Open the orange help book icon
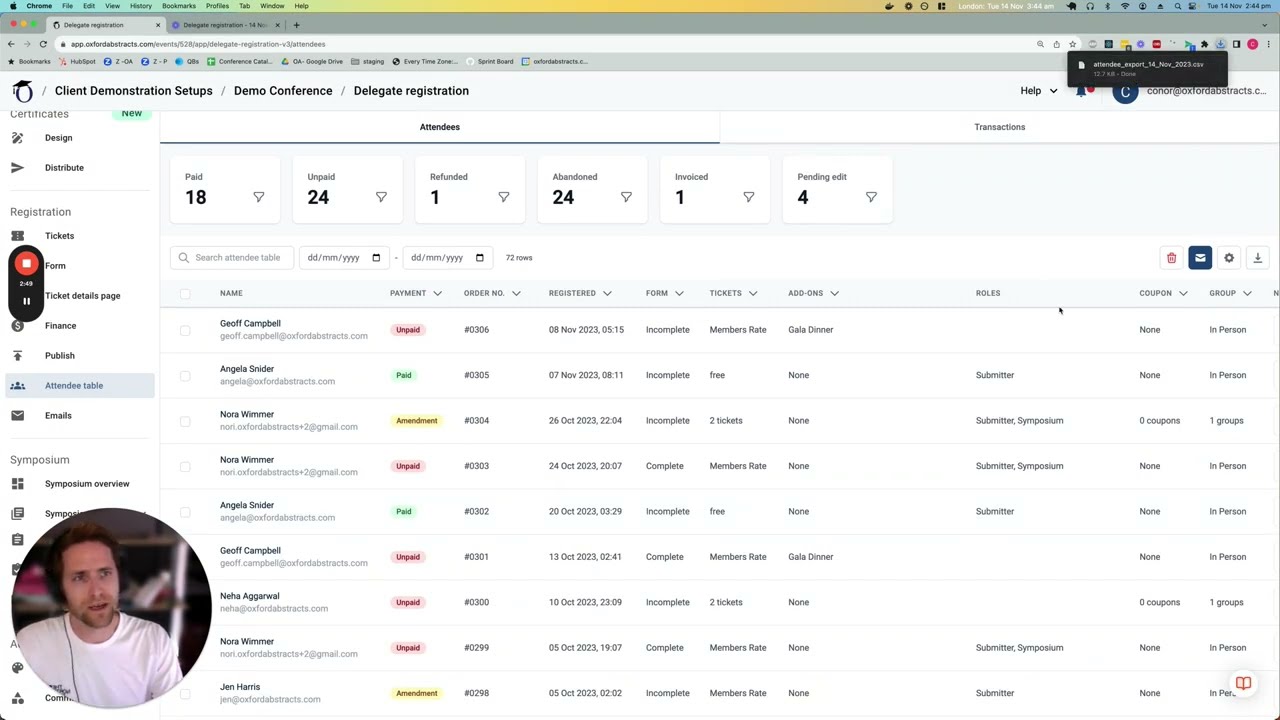 [x=1243, y=684]
